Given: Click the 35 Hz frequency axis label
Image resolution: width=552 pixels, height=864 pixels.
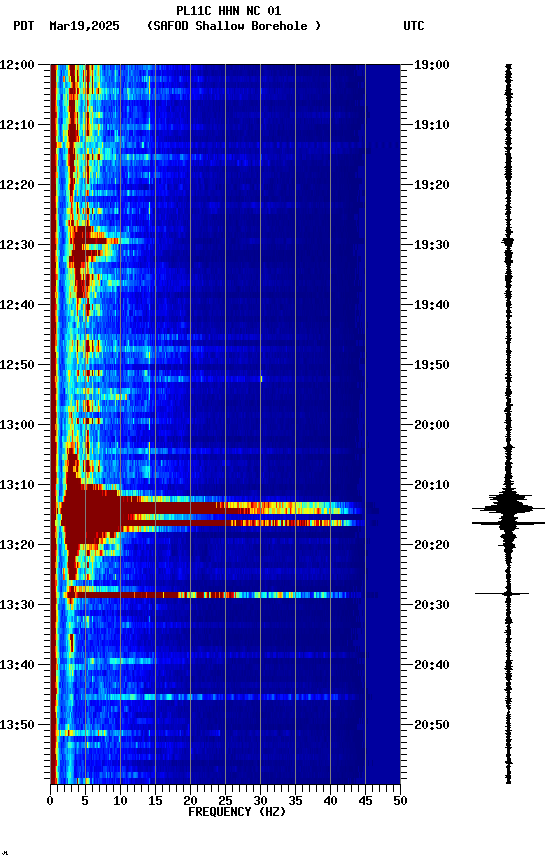Looking at the screenshot, I should point(295,802).
